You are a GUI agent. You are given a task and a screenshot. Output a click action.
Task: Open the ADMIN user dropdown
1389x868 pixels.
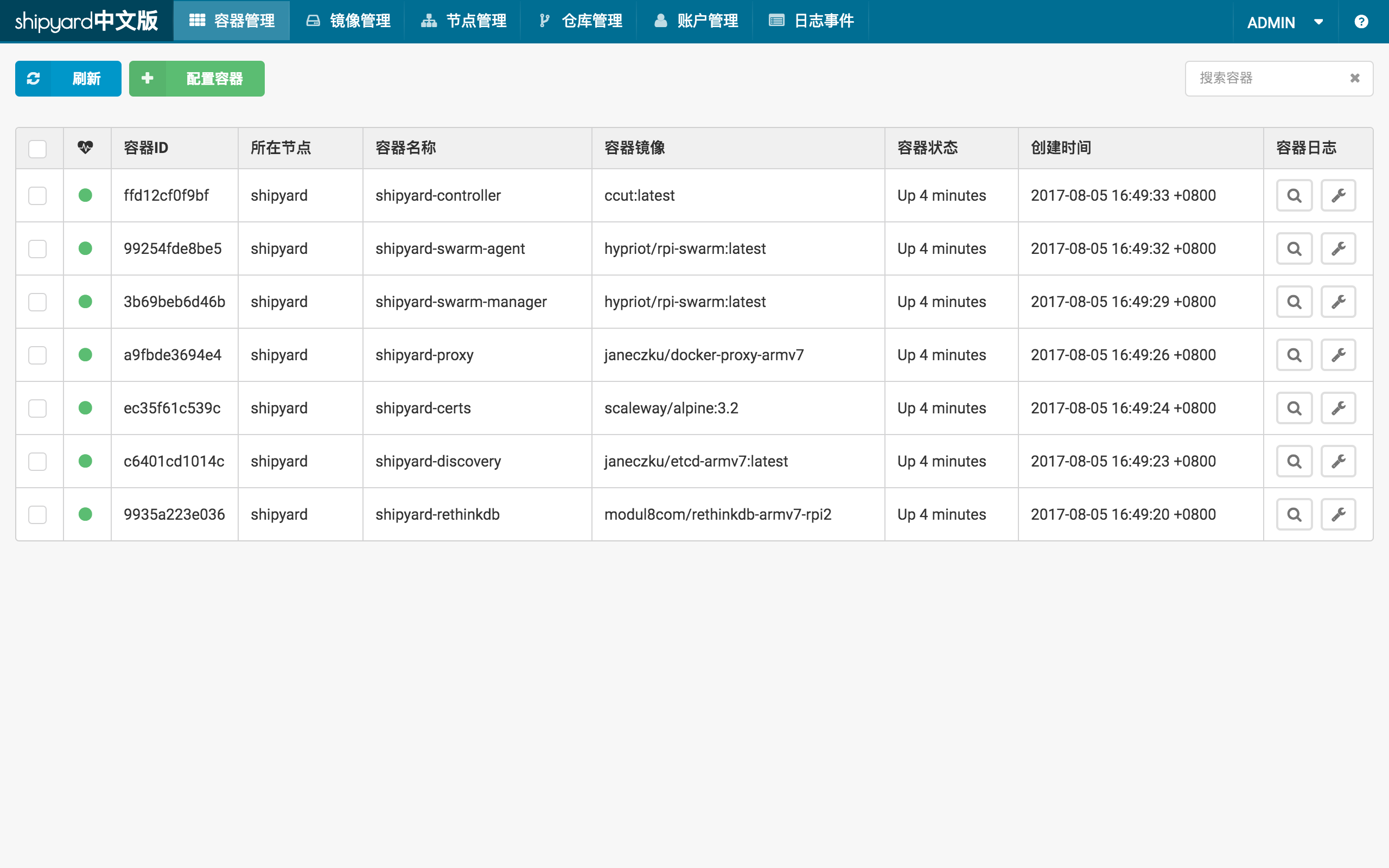[x=1284, y=22]
